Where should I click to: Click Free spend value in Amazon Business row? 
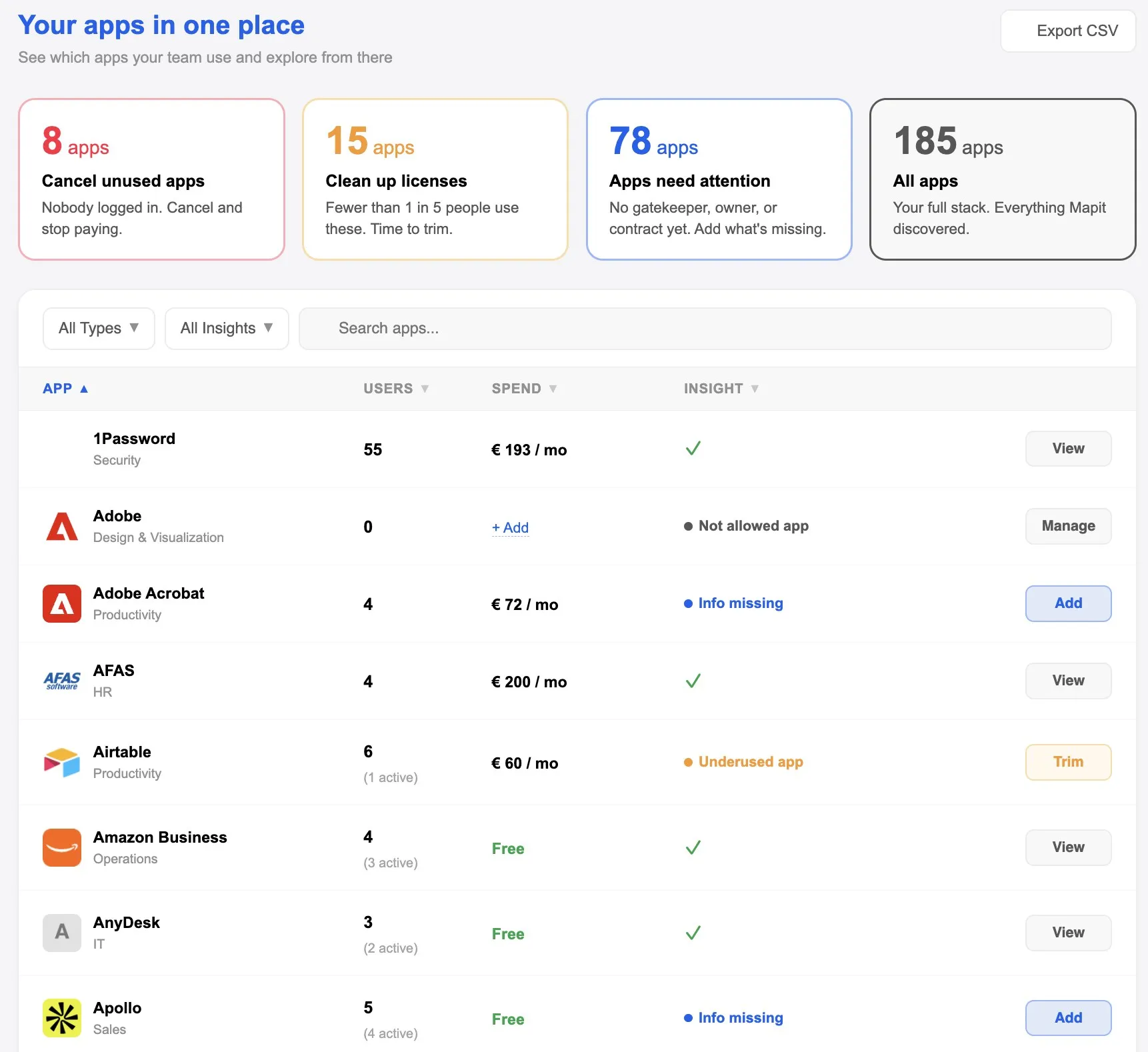508,849
